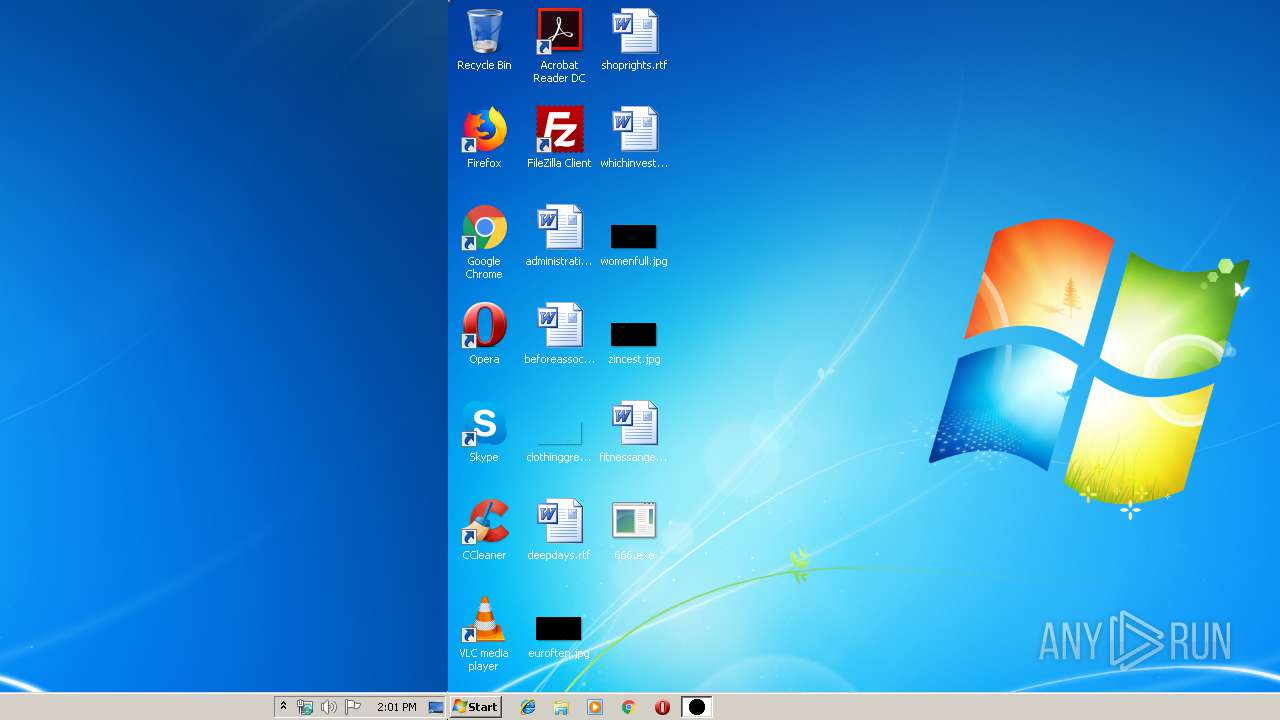Select the Skype desktop shortcut
Screen dimensions: 1280x720
(x=484, y=432)
